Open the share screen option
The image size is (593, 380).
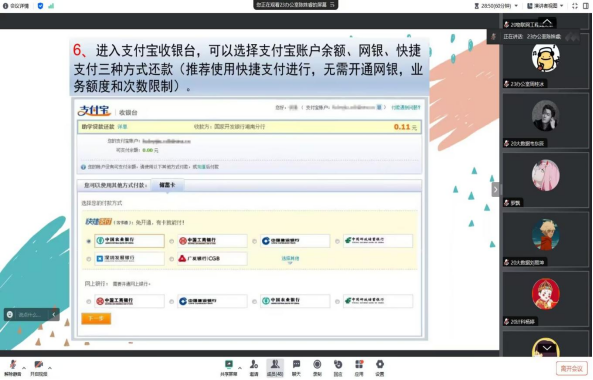(x=228, y=368)
